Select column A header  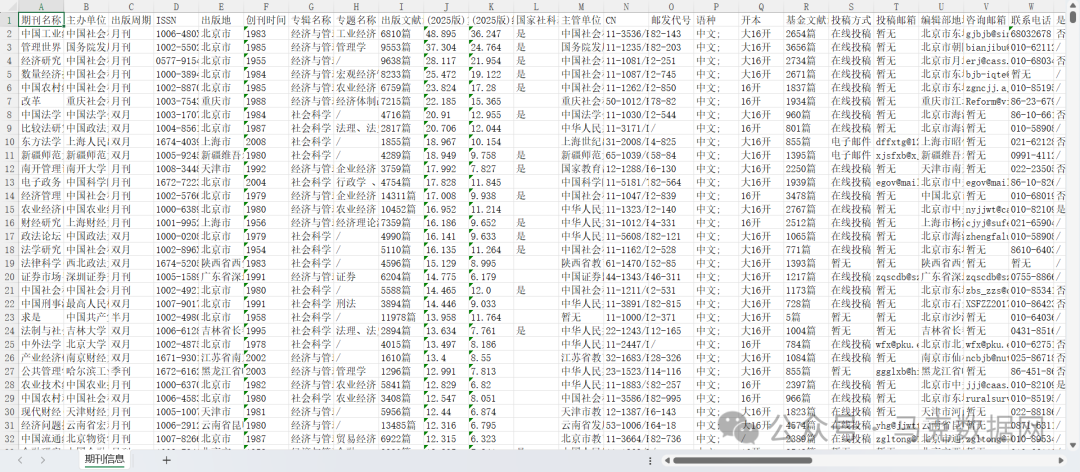pos(41,6)
